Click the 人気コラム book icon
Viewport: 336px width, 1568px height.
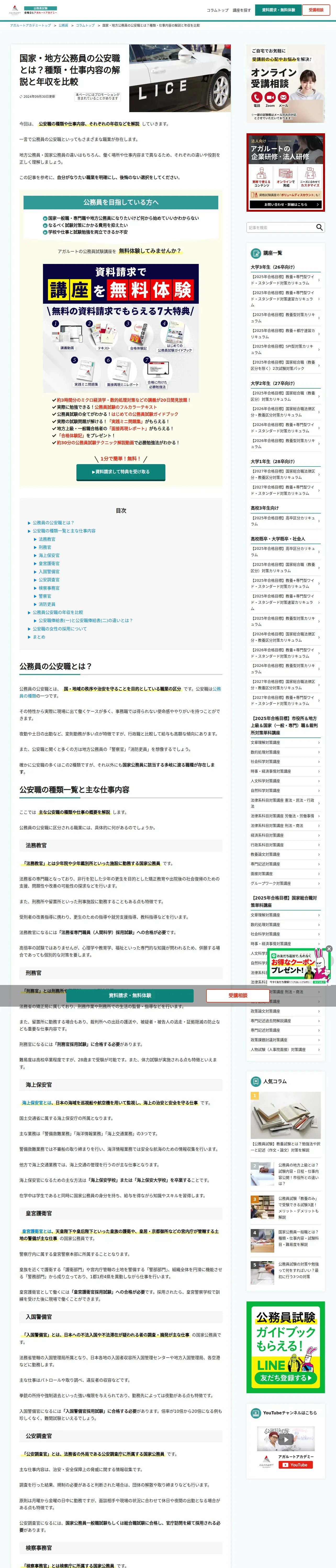coord(256,1081)
